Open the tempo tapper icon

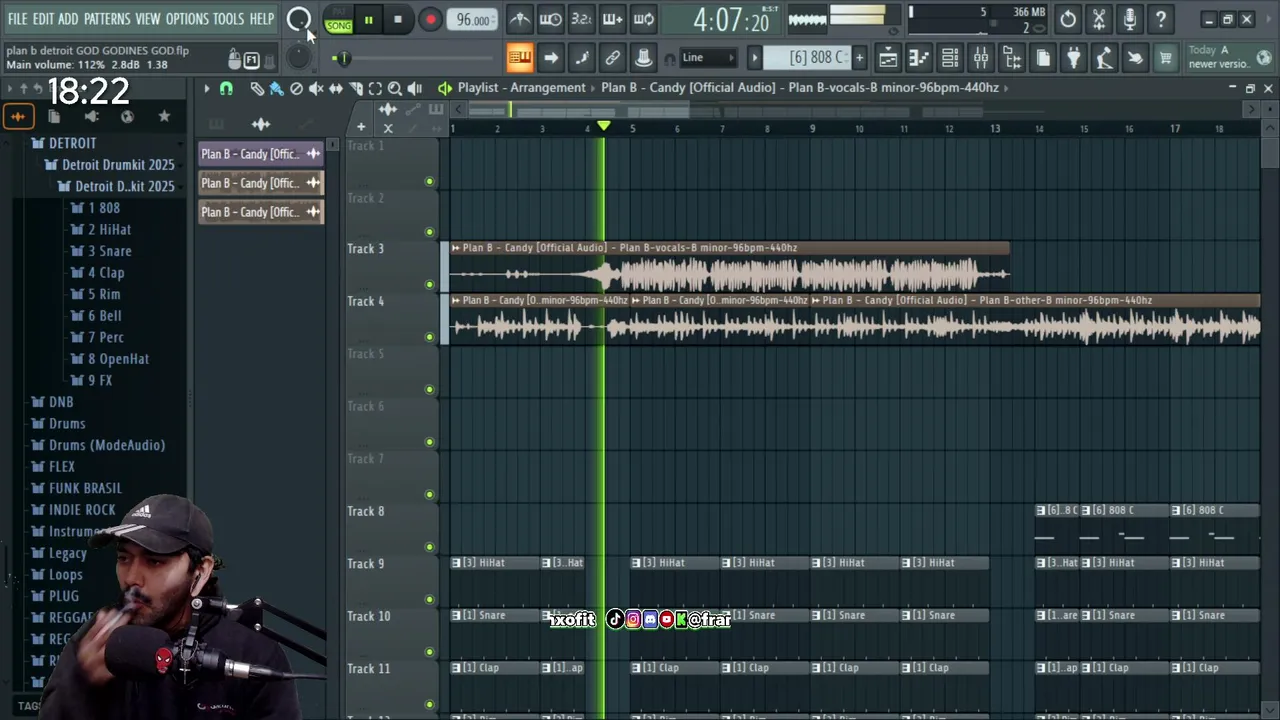click(1104, 58)
